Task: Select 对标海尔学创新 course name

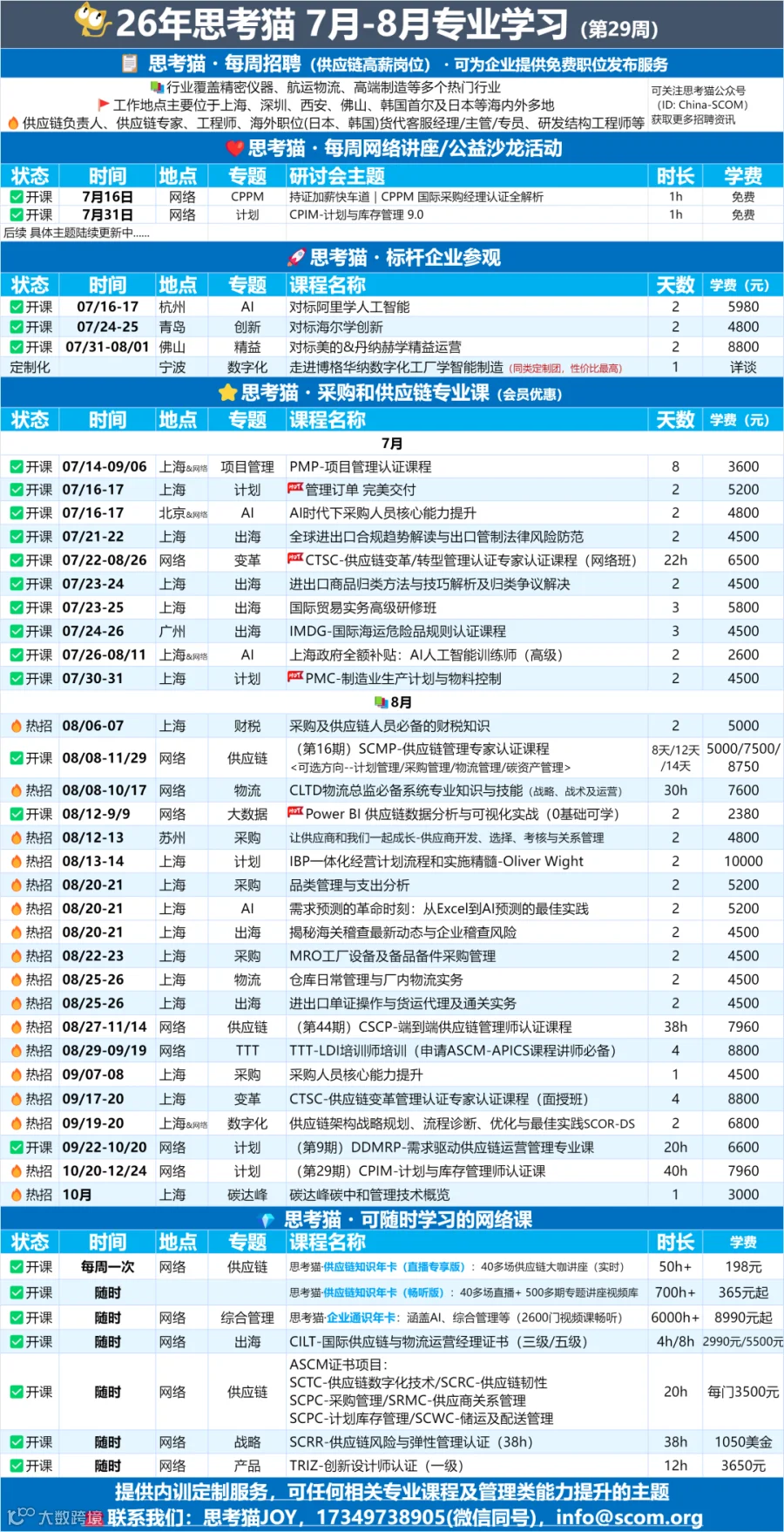Action: click(336, 327)
